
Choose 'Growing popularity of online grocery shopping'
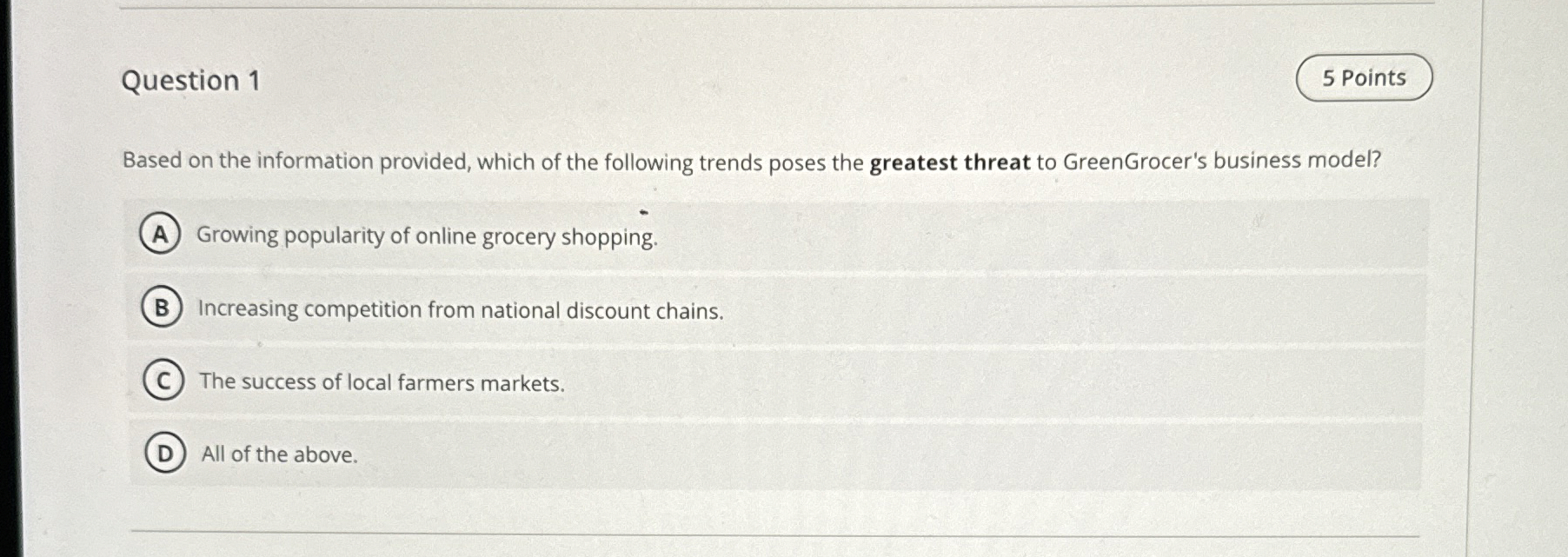[x=428, y=235]
